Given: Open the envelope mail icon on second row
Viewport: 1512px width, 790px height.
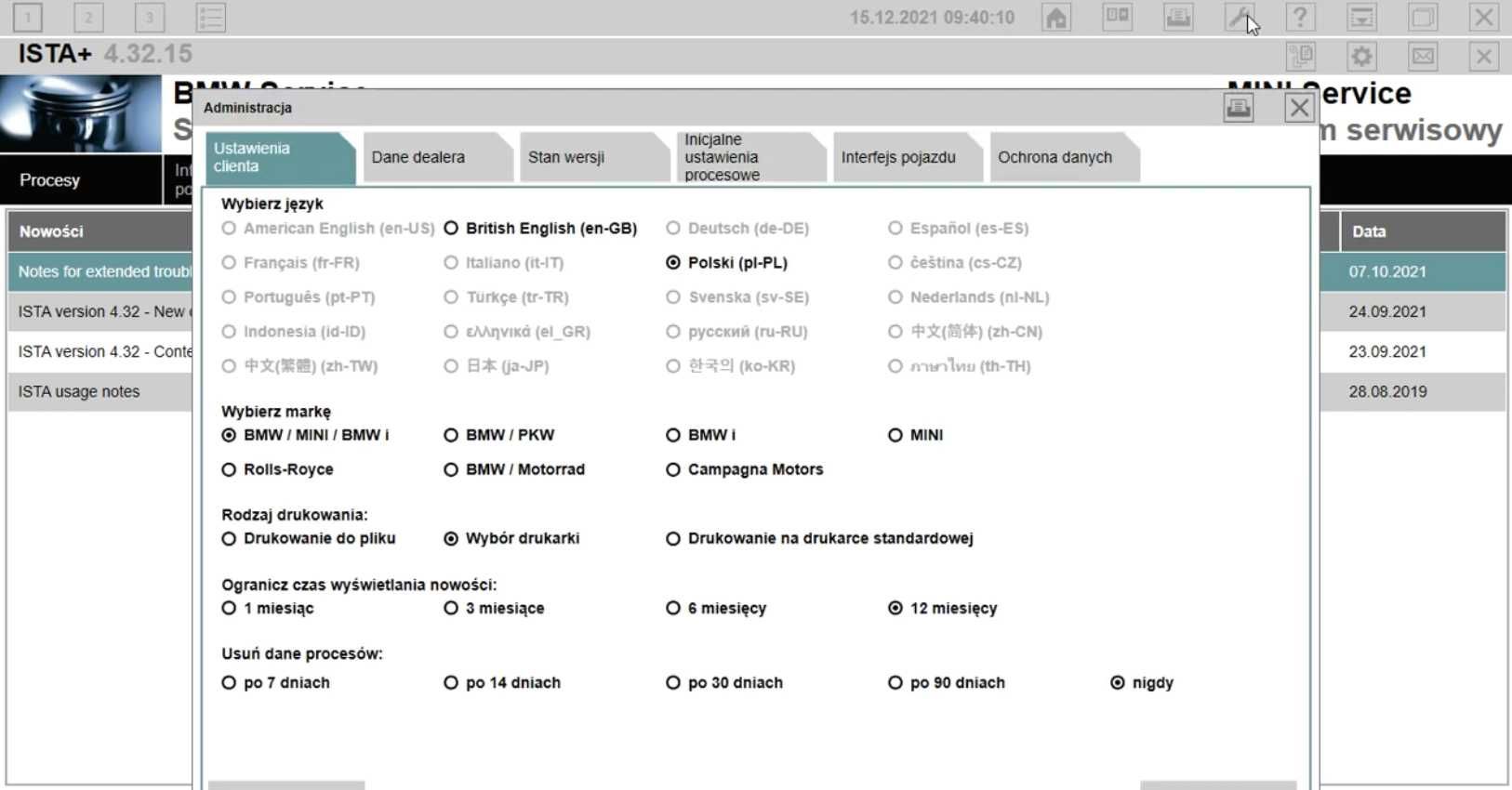Looking at the screenshot, I should pos(1423,57).
